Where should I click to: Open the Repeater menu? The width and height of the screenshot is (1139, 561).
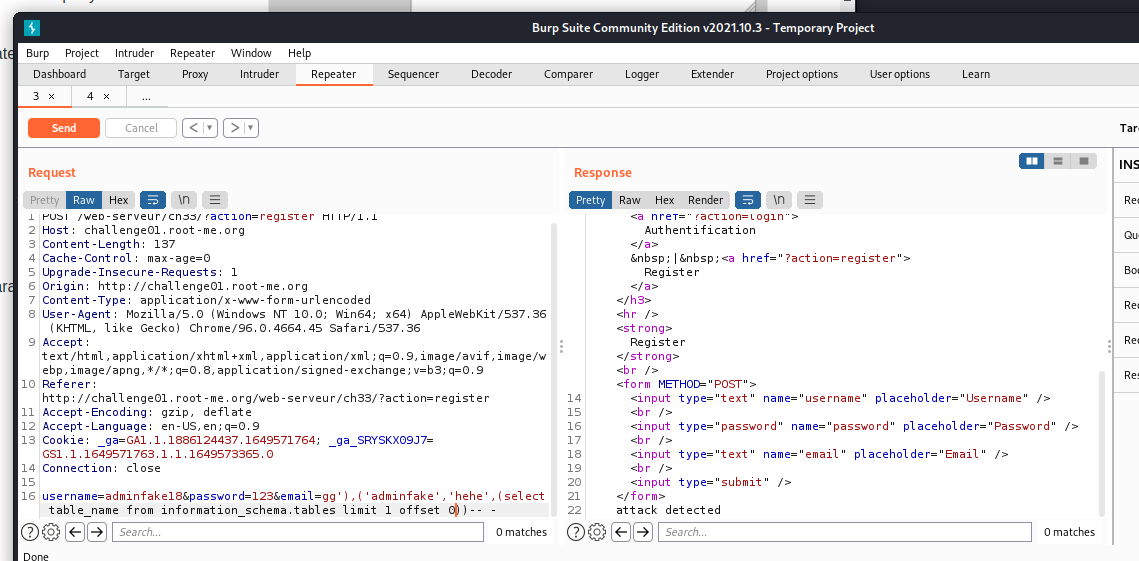[x=192, y=53]
